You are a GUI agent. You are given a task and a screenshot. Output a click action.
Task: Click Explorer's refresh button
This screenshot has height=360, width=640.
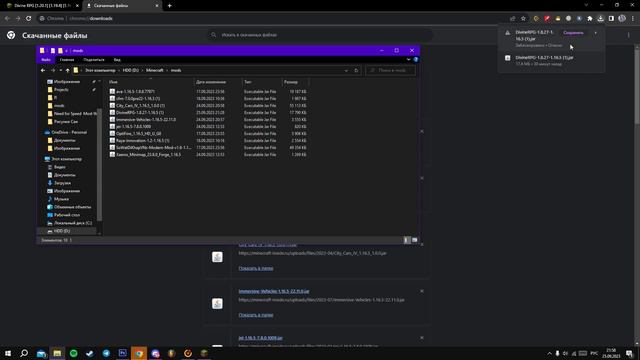pos(356,70)
